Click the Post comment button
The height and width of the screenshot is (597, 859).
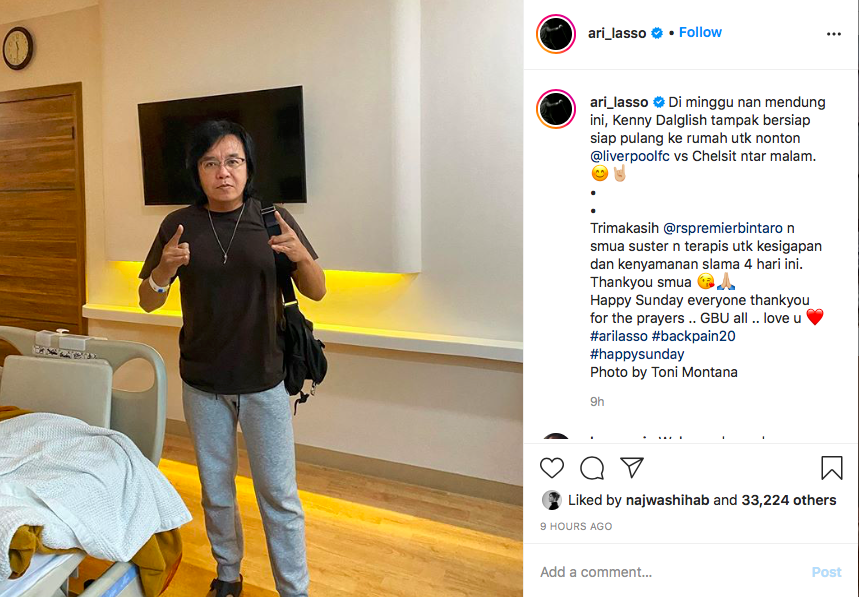826,572
